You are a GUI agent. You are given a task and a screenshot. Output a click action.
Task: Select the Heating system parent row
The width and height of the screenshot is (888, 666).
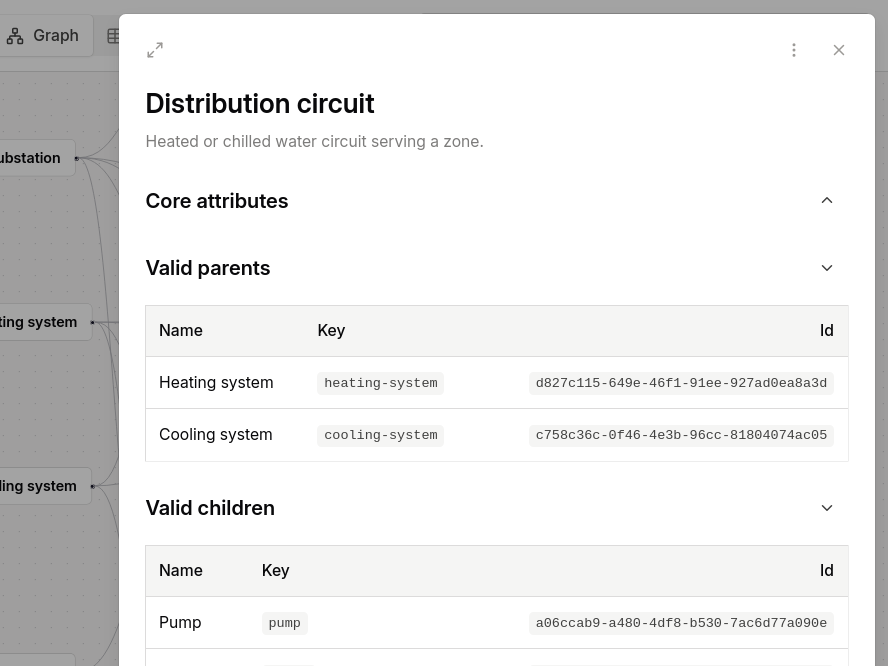pyautogui.click(x=216, y=383)
